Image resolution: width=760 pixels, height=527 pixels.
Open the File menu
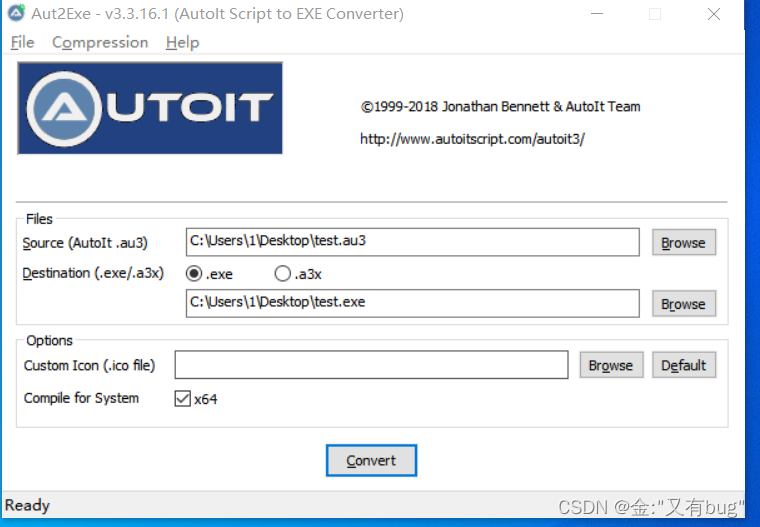pos(22,43)
